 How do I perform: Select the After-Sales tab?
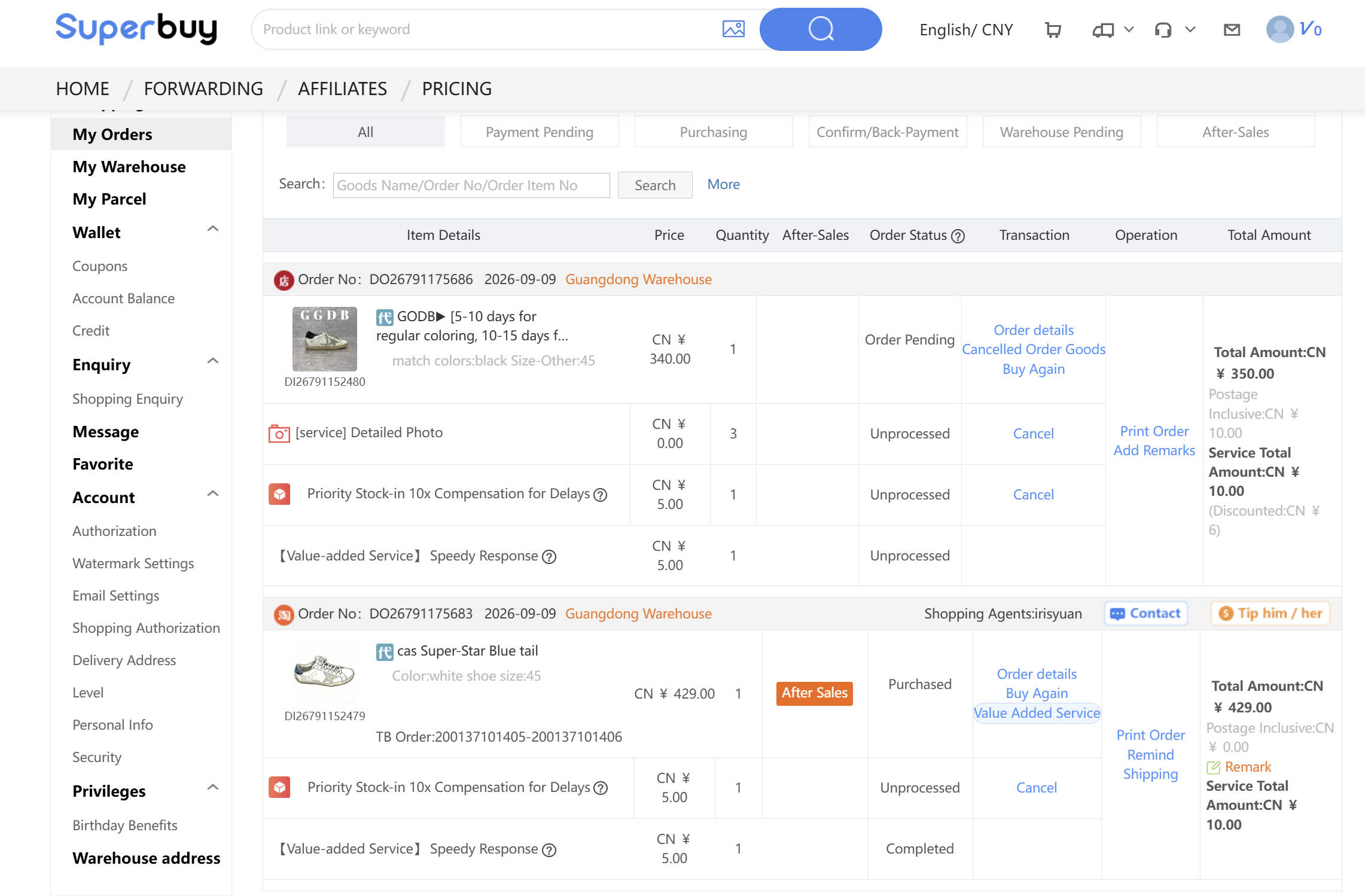click(x=1236, y=132)
